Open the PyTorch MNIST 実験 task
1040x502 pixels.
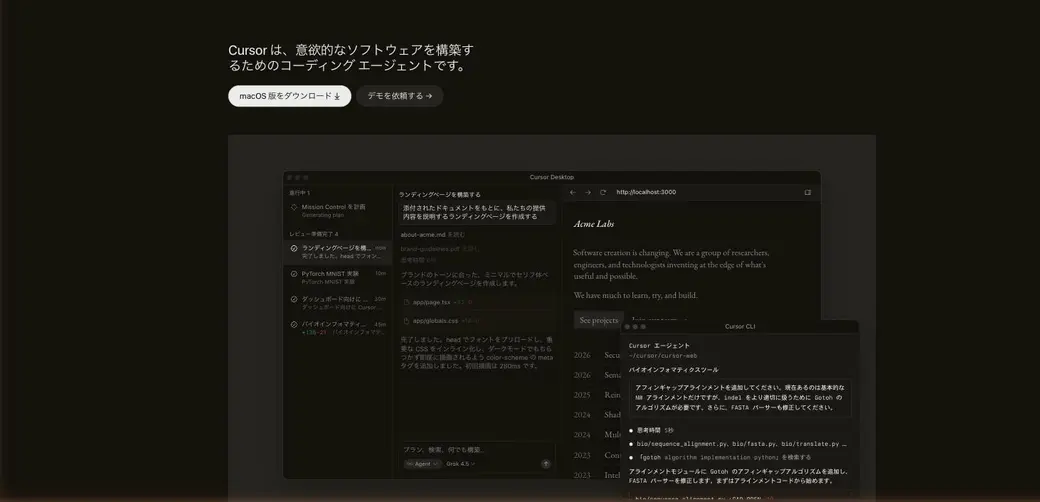338,277
